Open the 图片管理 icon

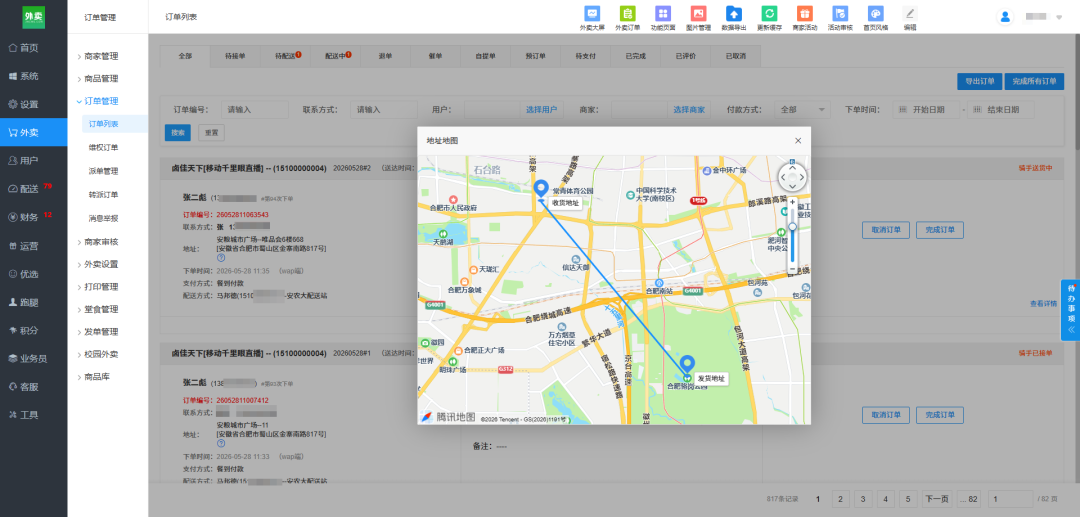coord(698,13)
